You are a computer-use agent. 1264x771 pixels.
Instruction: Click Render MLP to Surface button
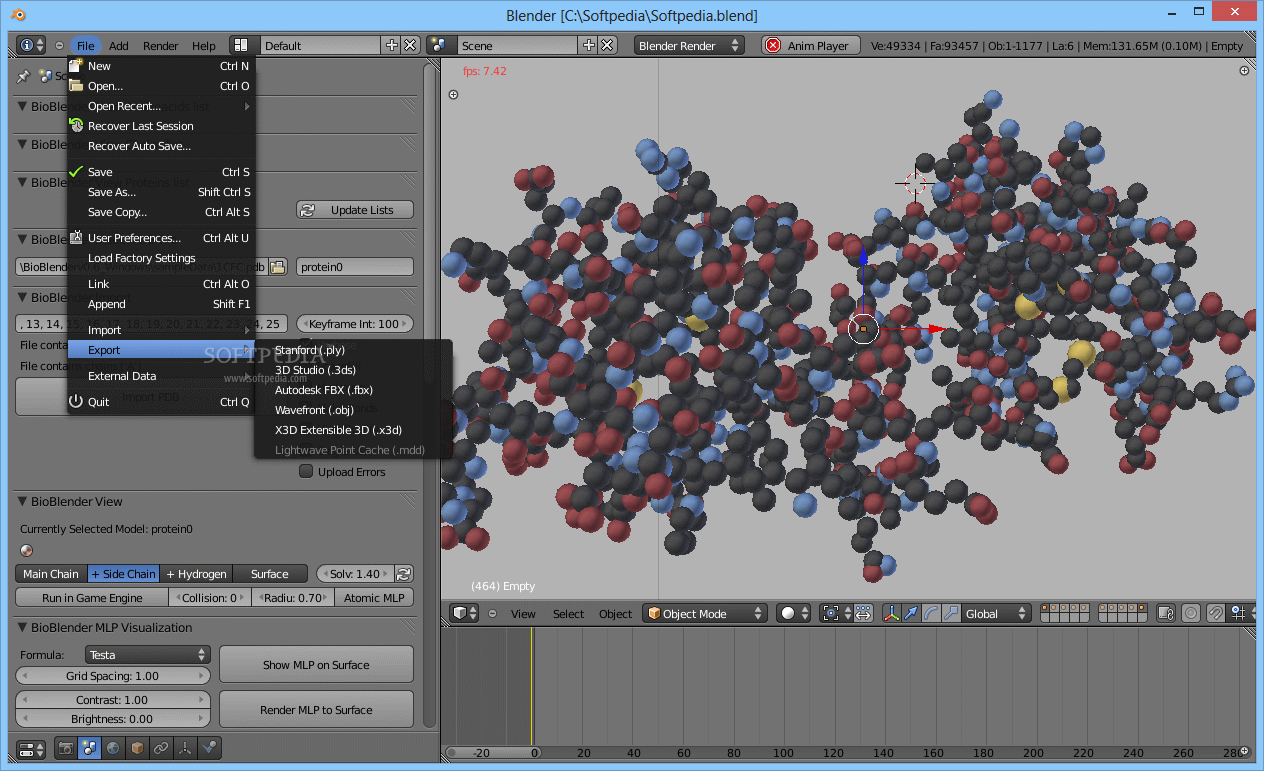316,710
